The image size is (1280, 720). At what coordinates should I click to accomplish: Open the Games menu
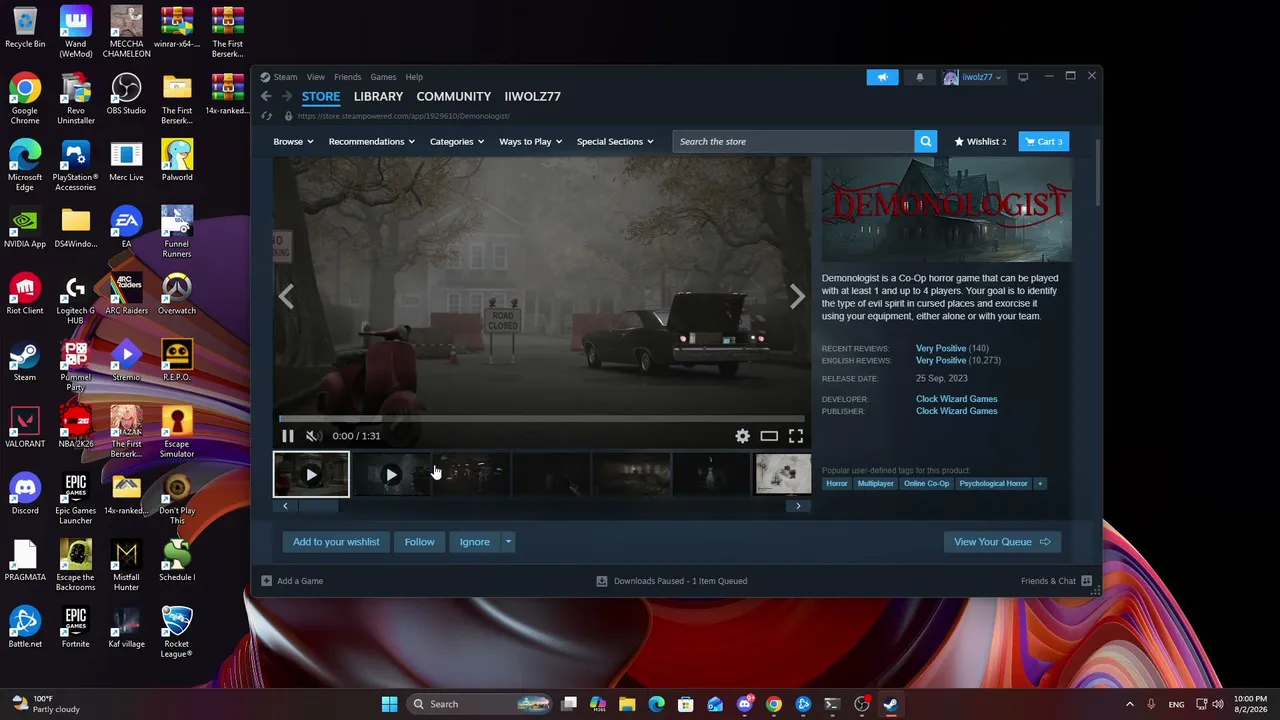[383, 77]
